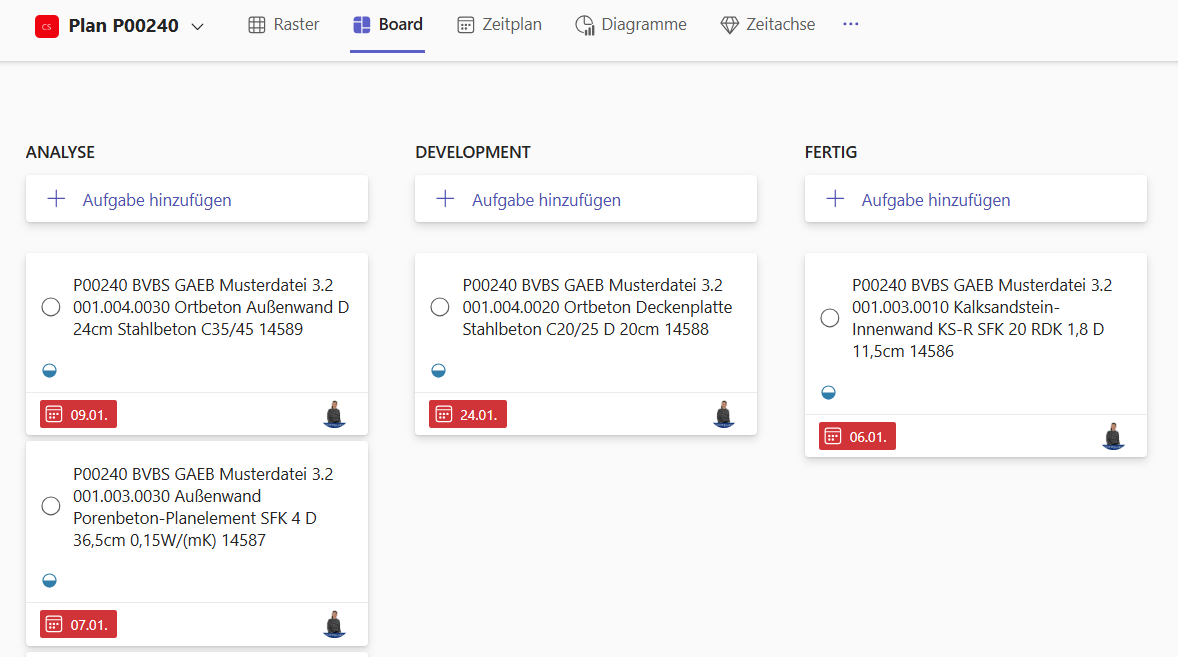Mark Ortbeton Deckenplatte task as complete
This screenshot has height=657, width=1178.
[440, 307]
